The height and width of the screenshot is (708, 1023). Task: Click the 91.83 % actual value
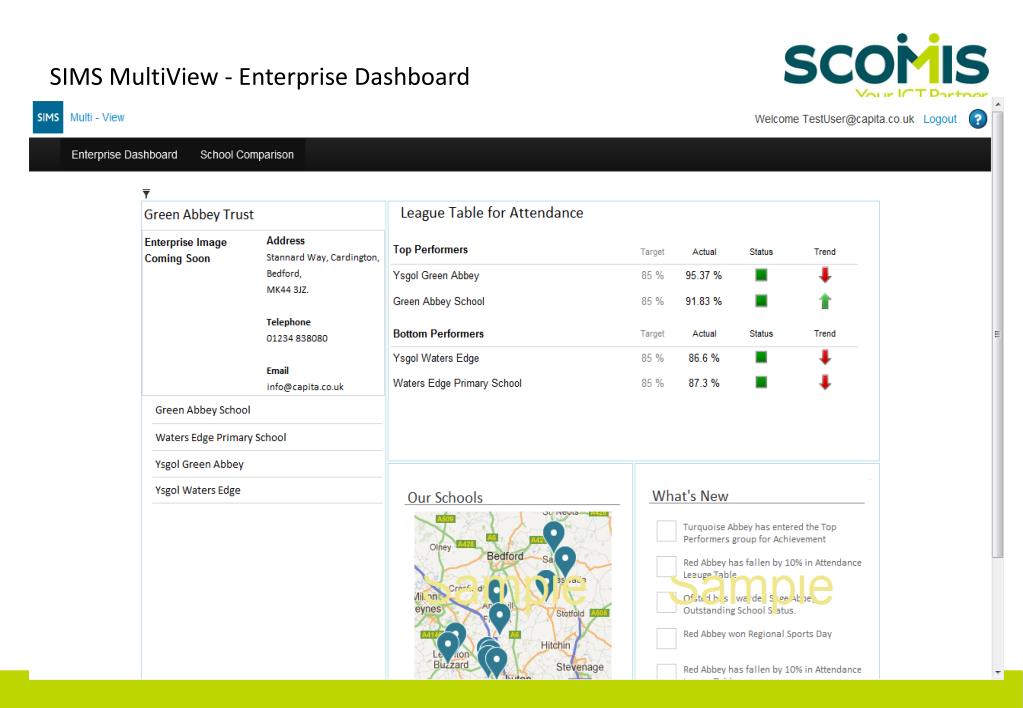[703, 301]
